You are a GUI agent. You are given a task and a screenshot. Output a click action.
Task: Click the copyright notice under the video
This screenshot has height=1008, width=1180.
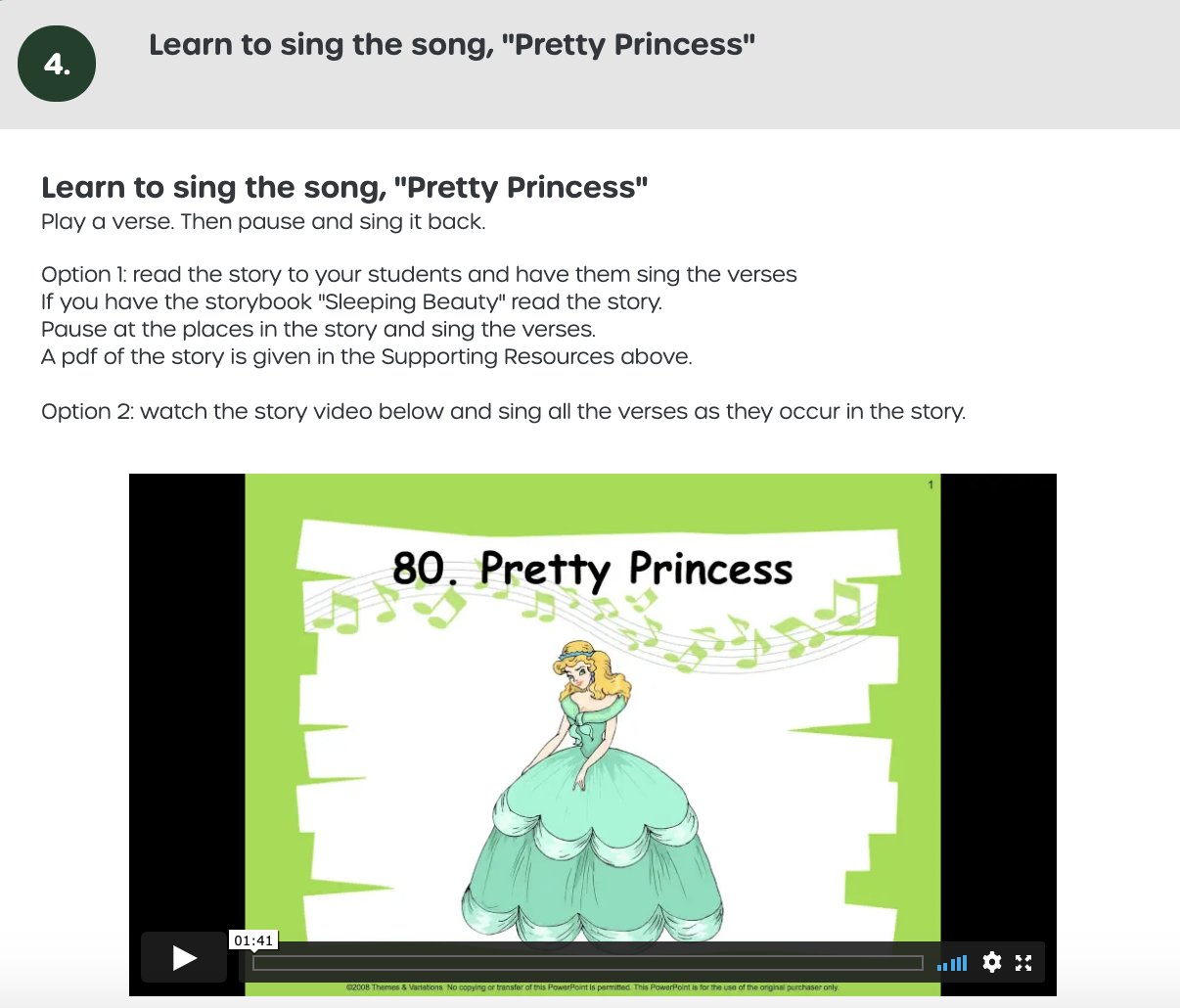pyautogui.click(x=592, y=987)
